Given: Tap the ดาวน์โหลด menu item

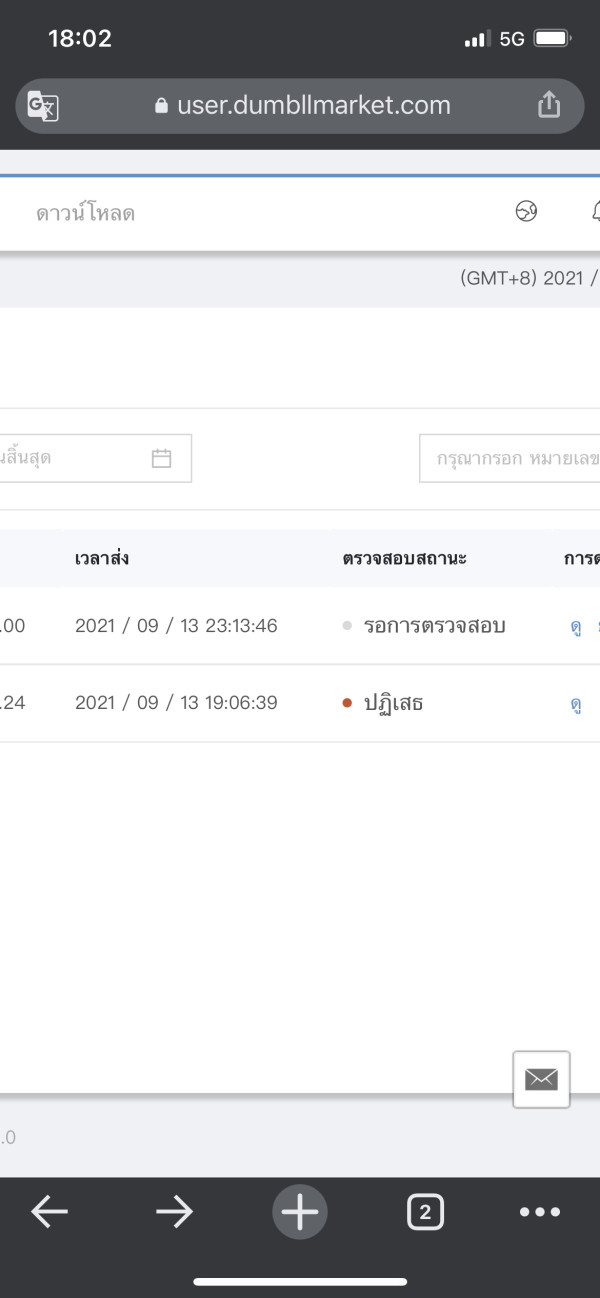Looking at the screenshot, I should coord(85,213).
